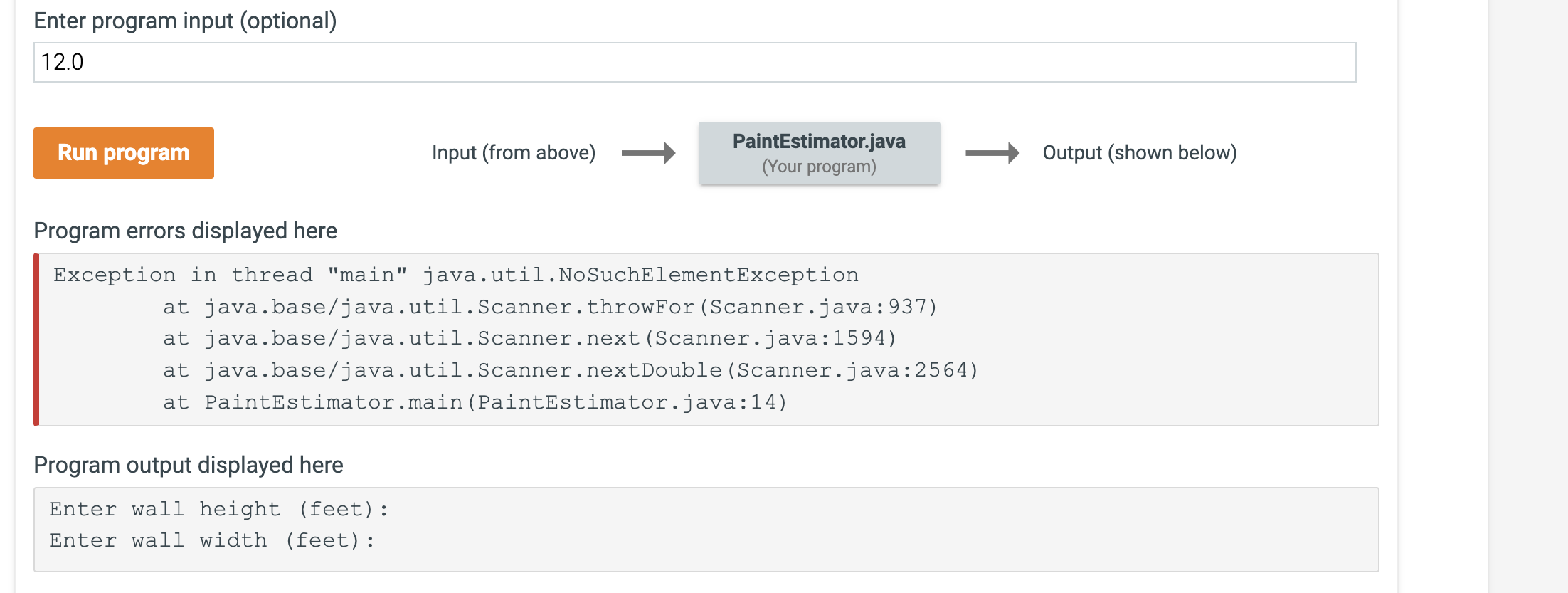Screen dimensions: 1568x593
Task: Click the arrow after Input (from above)
Action: pyautogui.click(x=648, y=153)
